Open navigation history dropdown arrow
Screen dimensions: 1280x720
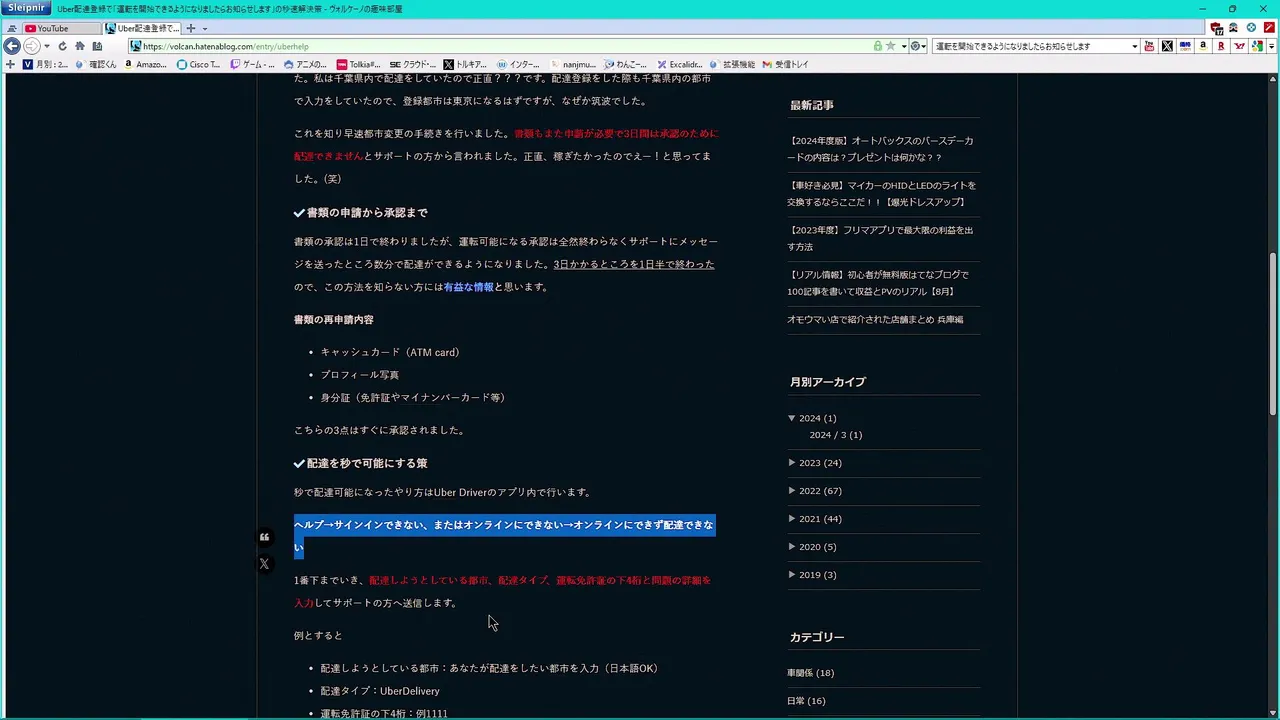point(47,46)
